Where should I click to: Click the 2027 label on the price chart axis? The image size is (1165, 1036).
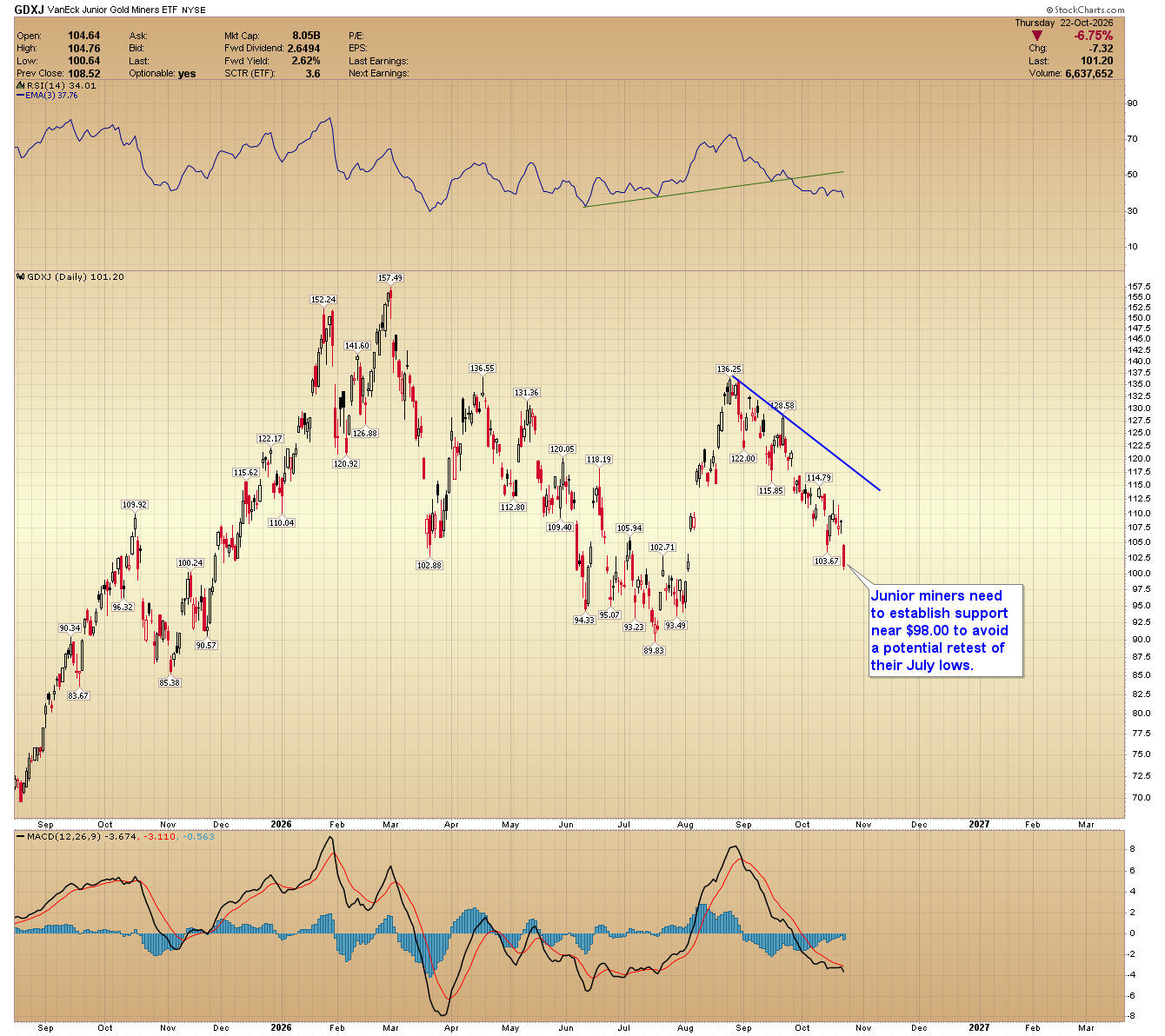(x=979, y=824)
